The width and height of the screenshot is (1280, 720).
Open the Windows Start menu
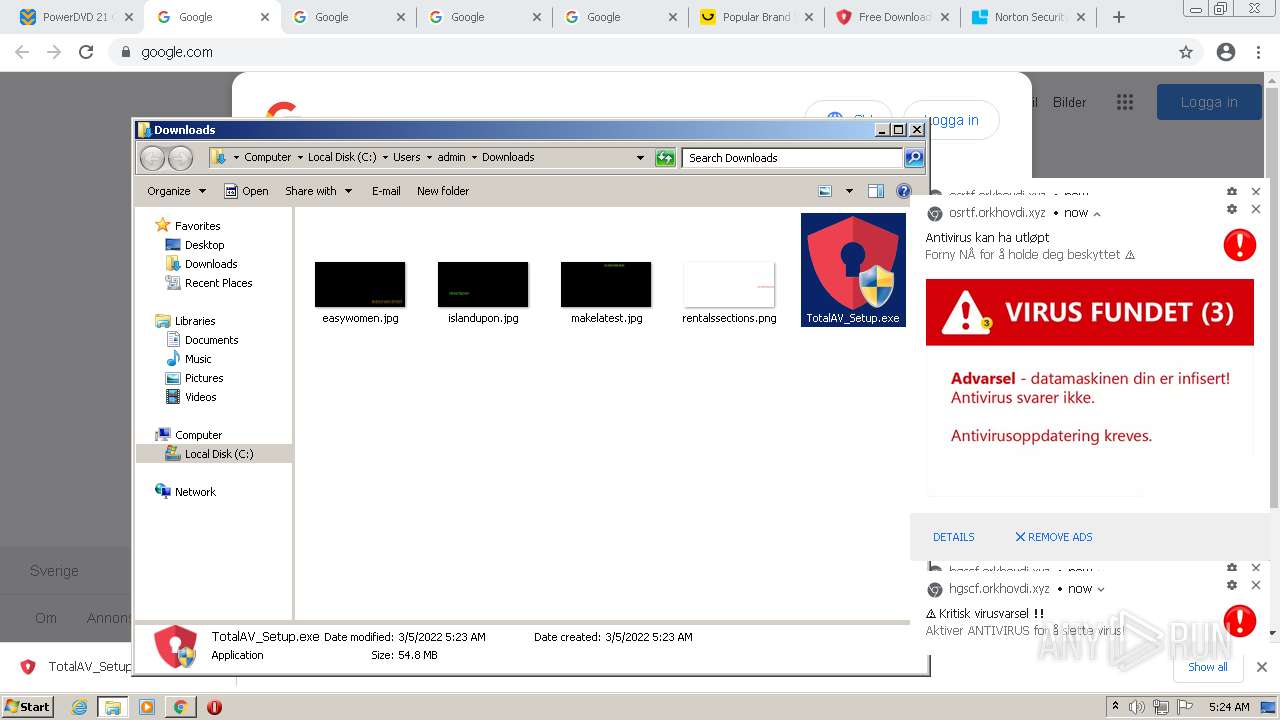pos(28,707)
